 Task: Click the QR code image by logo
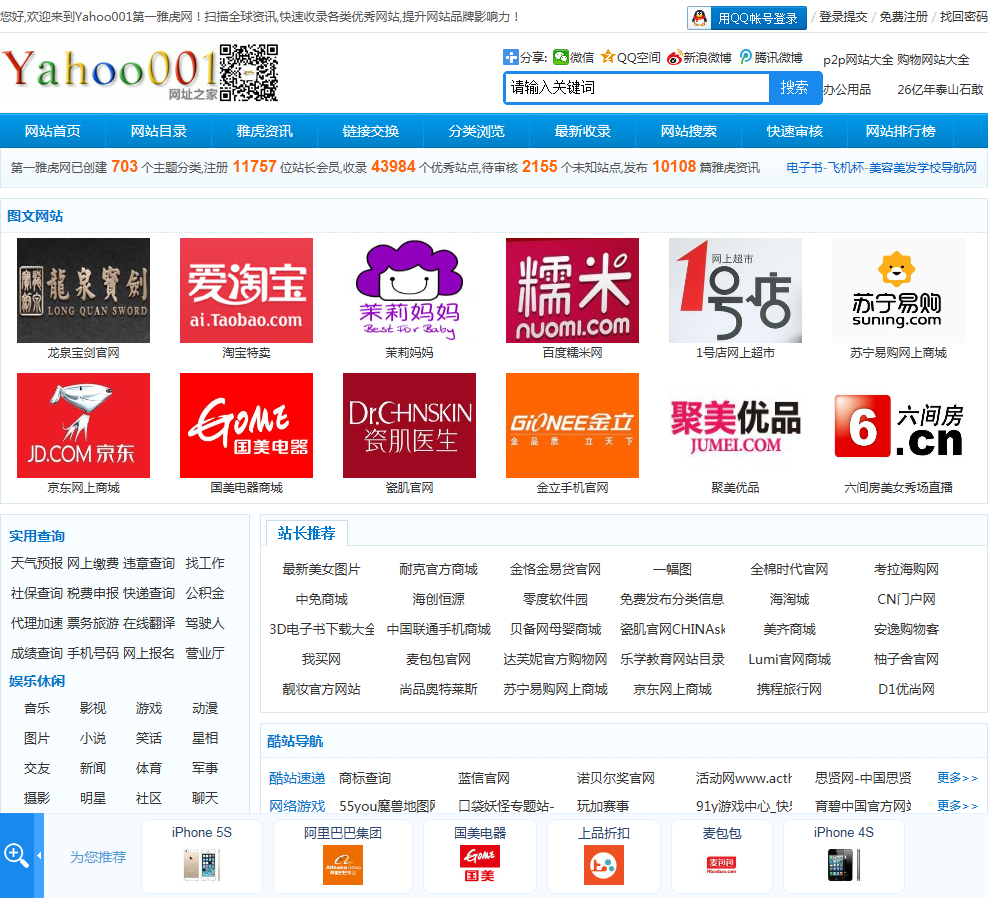tap(249, 72)
